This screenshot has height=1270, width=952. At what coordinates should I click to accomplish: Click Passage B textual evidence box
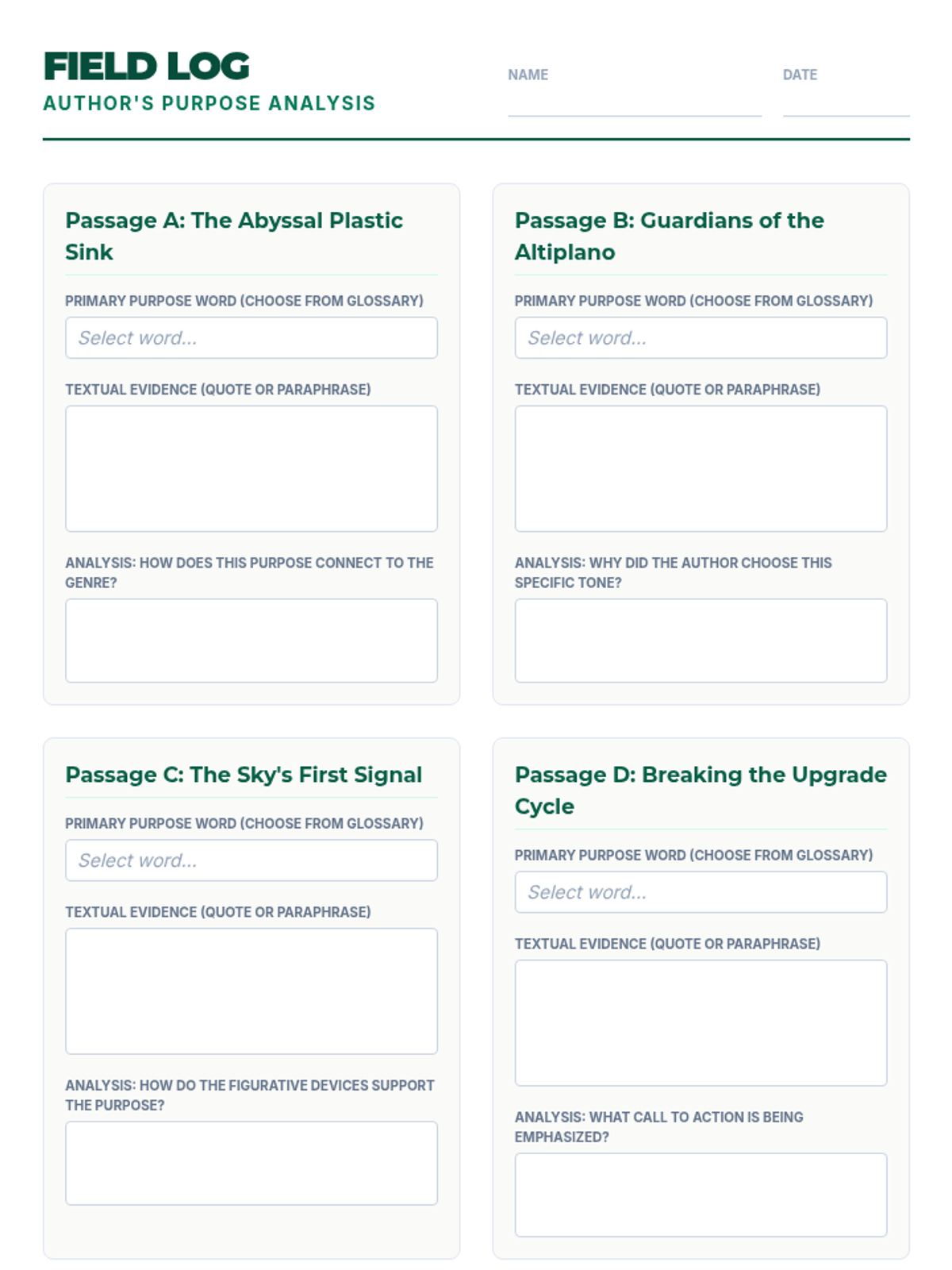(x=701, y=468)
